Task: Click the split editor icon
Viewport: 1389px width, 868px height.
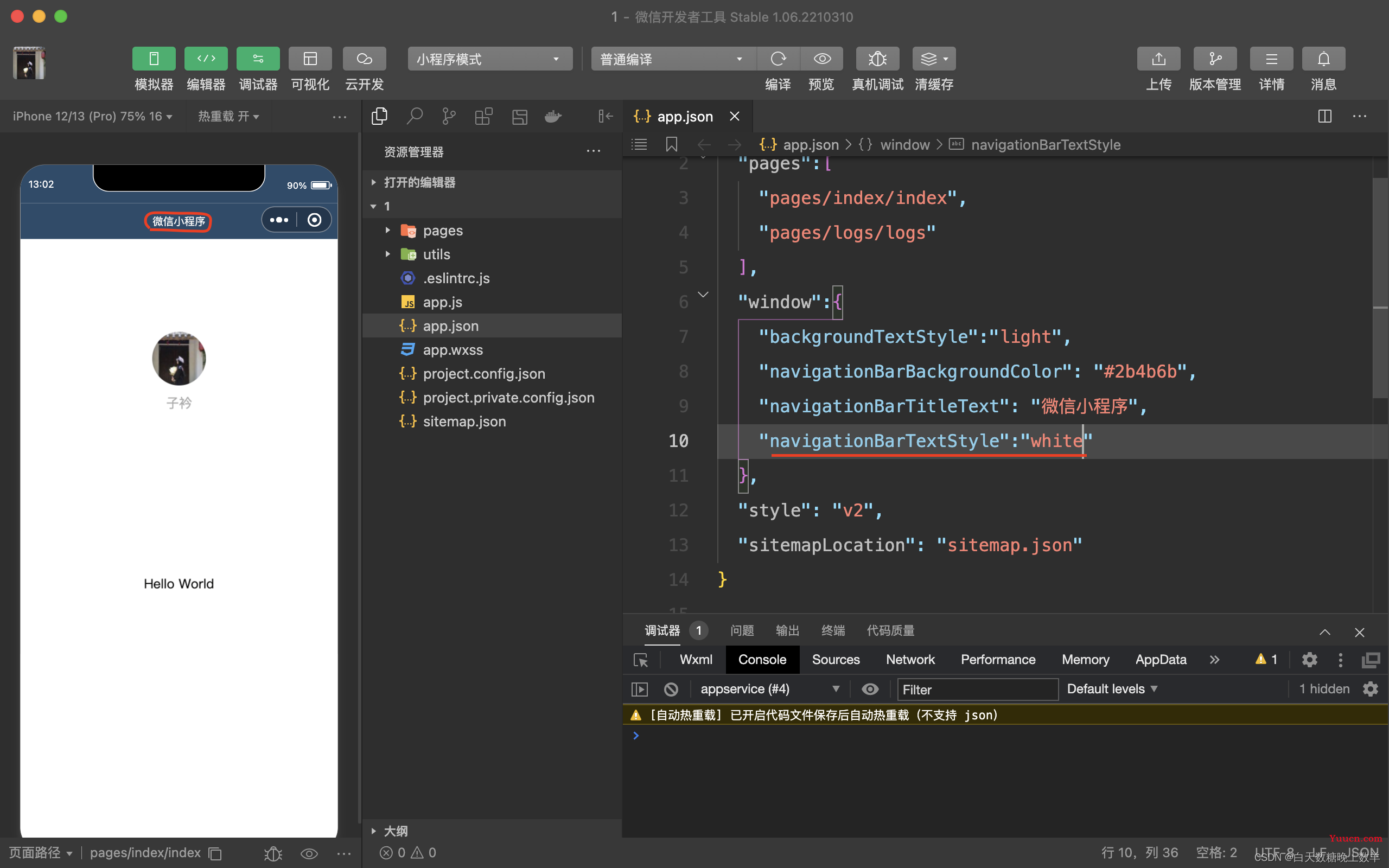Action: click(1325, 117)
